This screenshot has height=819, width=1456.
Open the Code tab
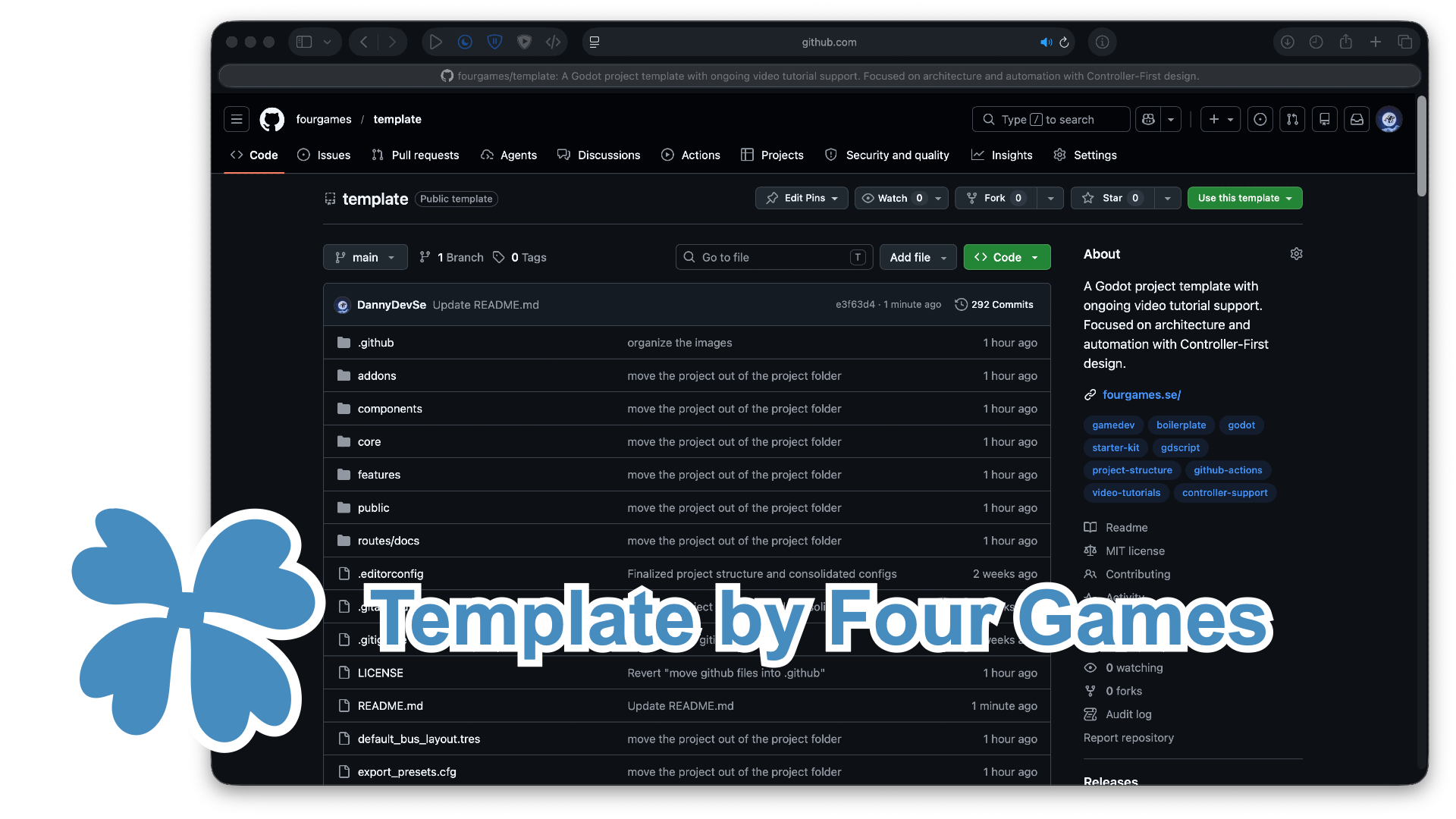(254, 155)
